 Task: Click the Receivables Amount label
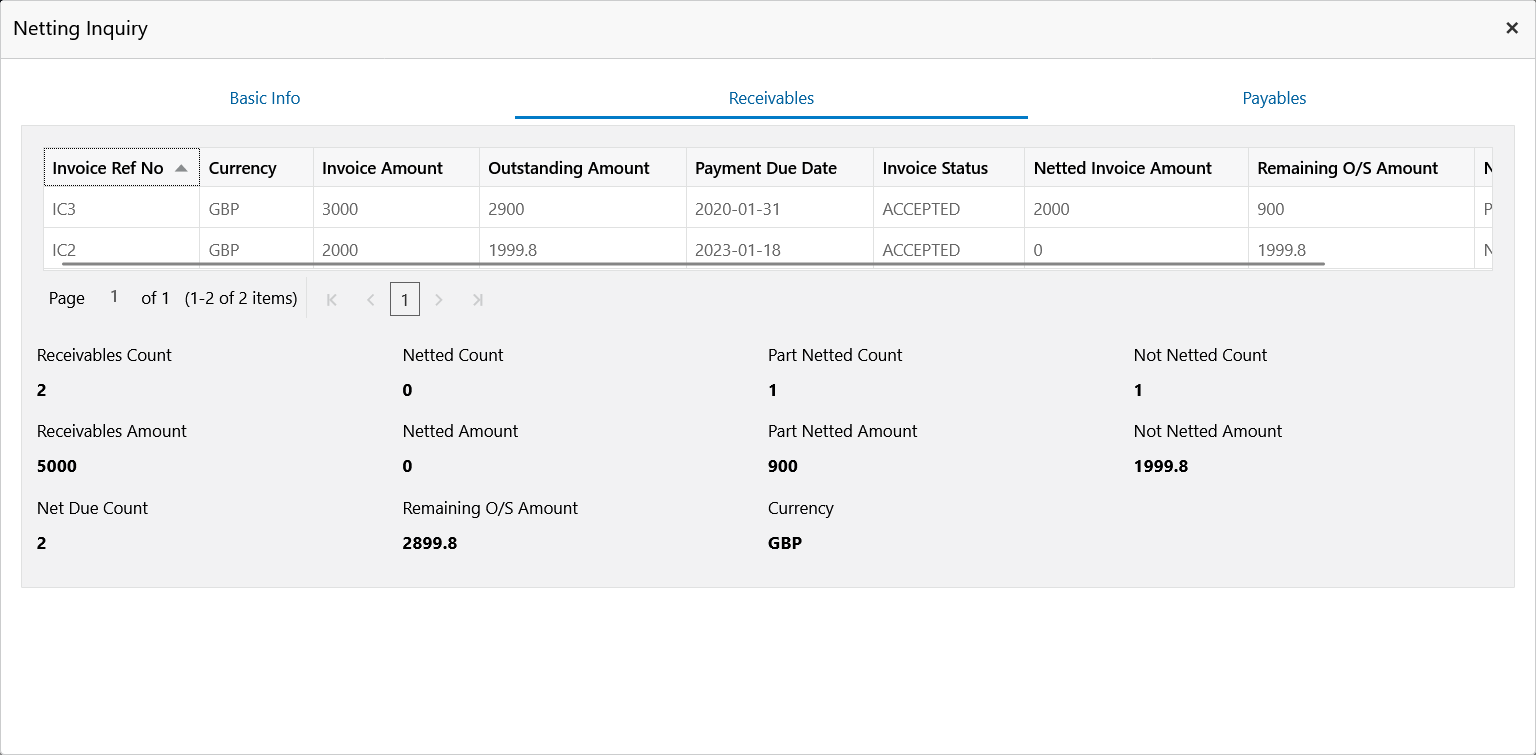click(x=112, y=431)
